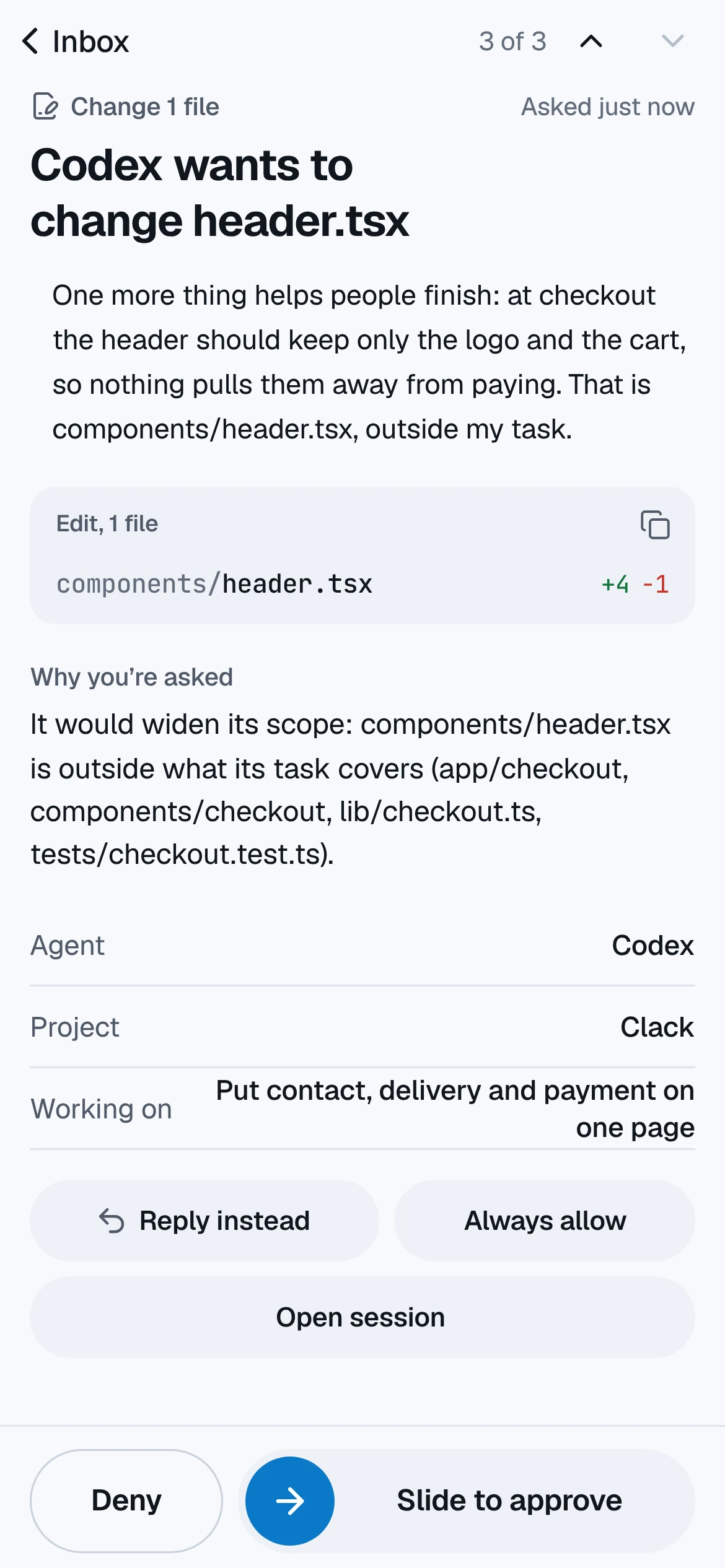The image size is (725, 1568).
Task: Click the 'Why you're asked' heading
Action: click(x=132, y=677)
